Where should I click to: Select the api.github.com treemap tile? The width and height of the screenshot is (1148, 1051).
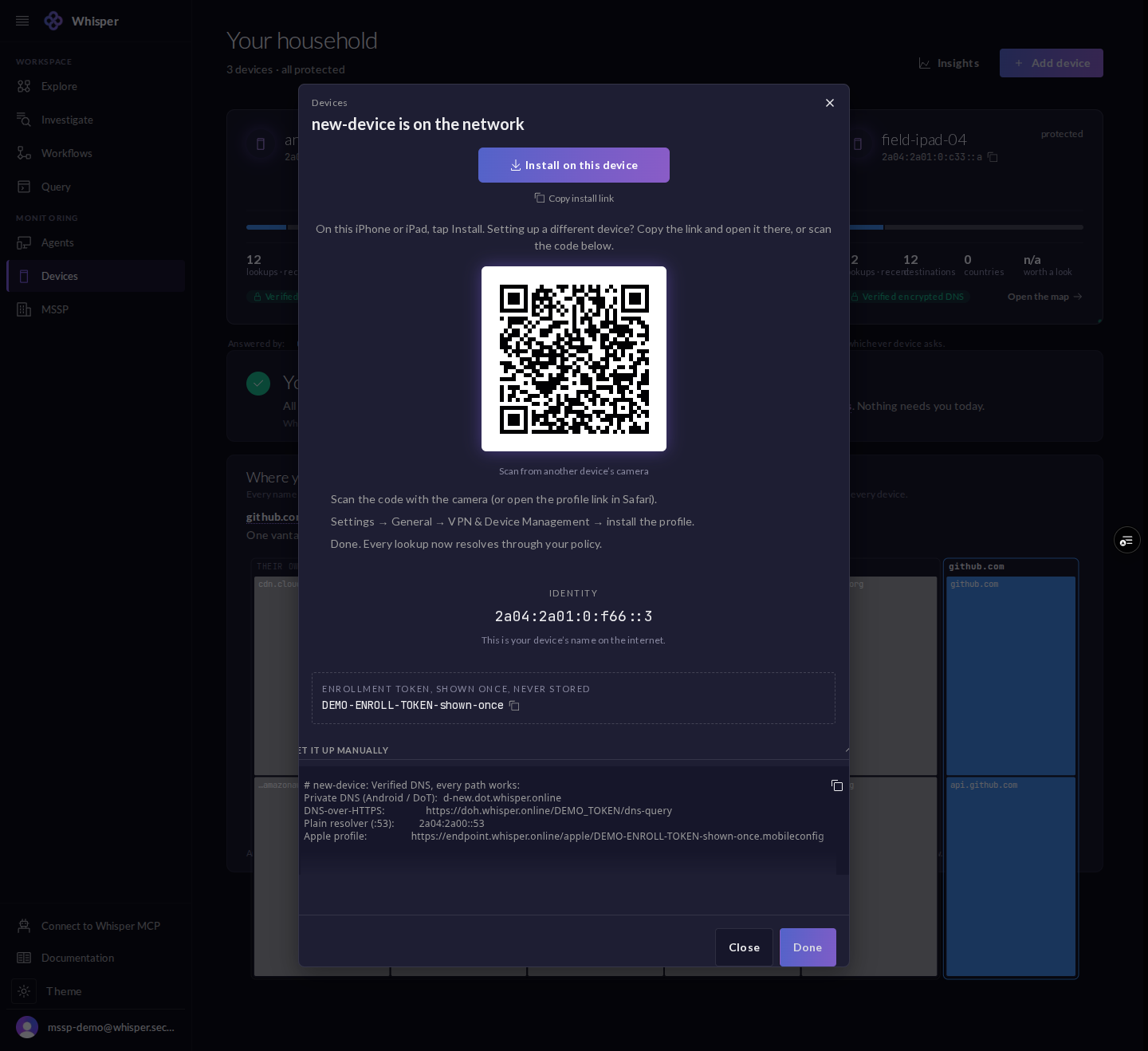click(x=1011, y=877)
